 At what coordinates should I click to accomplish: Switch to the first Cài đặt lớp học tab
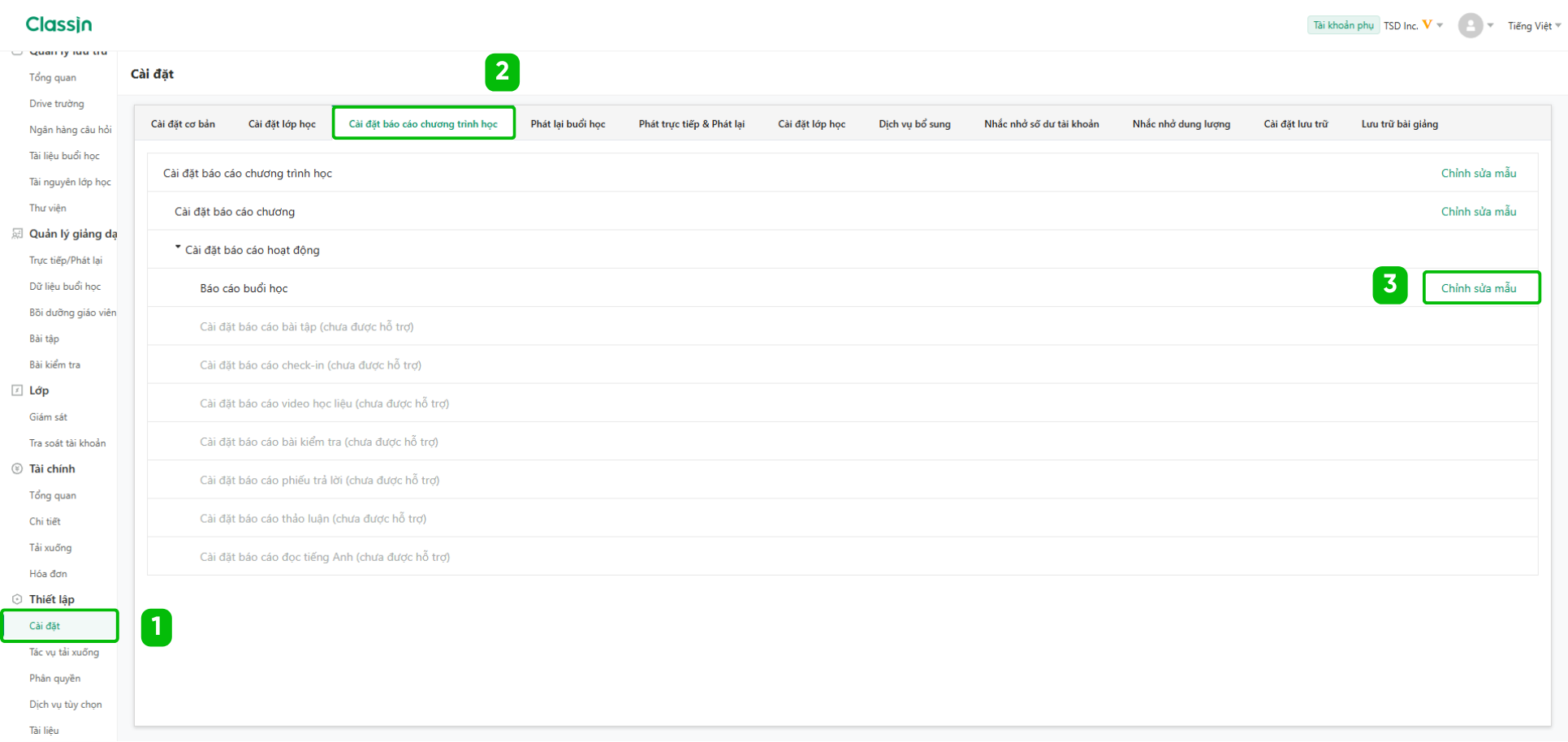click(282, 124)
